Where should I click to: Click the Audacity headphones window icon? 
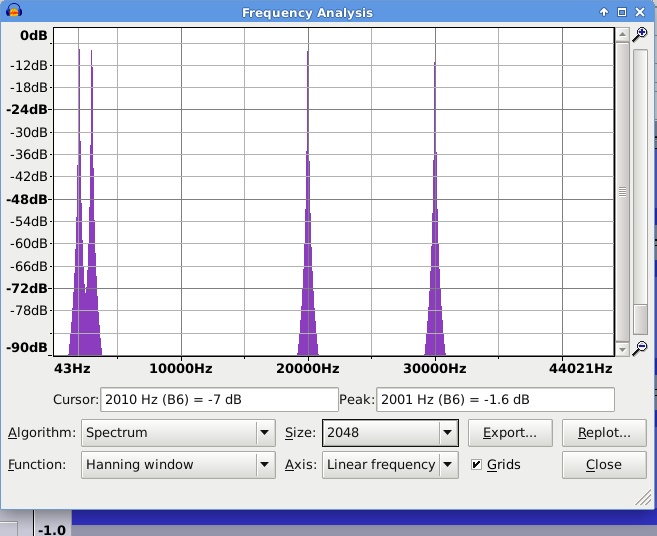(x=14, y=10)
